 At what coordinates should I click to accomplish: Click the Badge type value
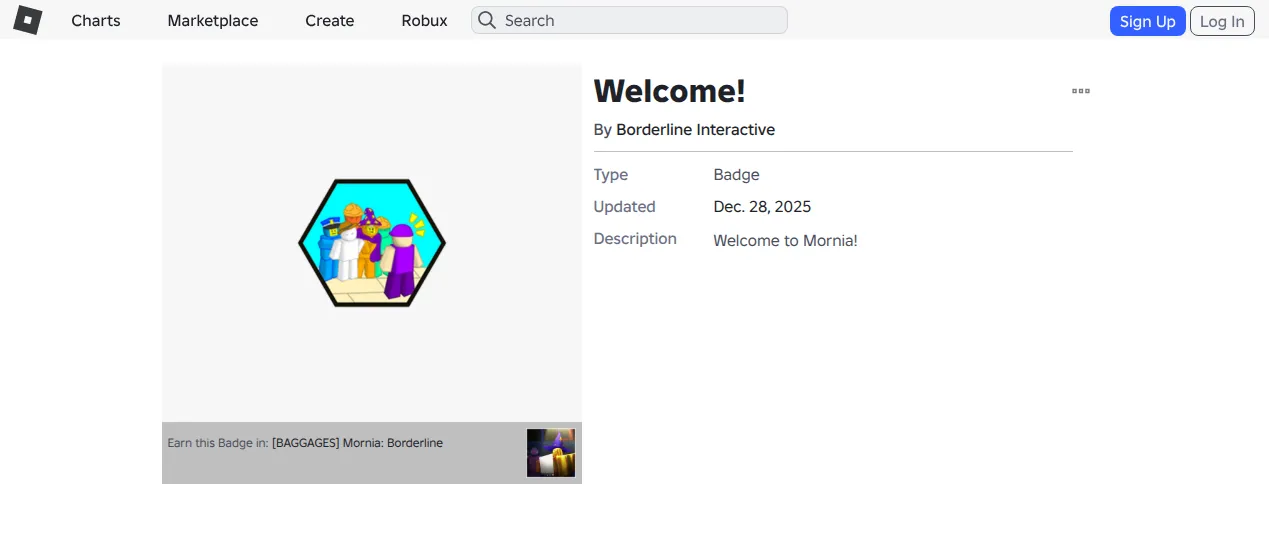tap(736, 175)
